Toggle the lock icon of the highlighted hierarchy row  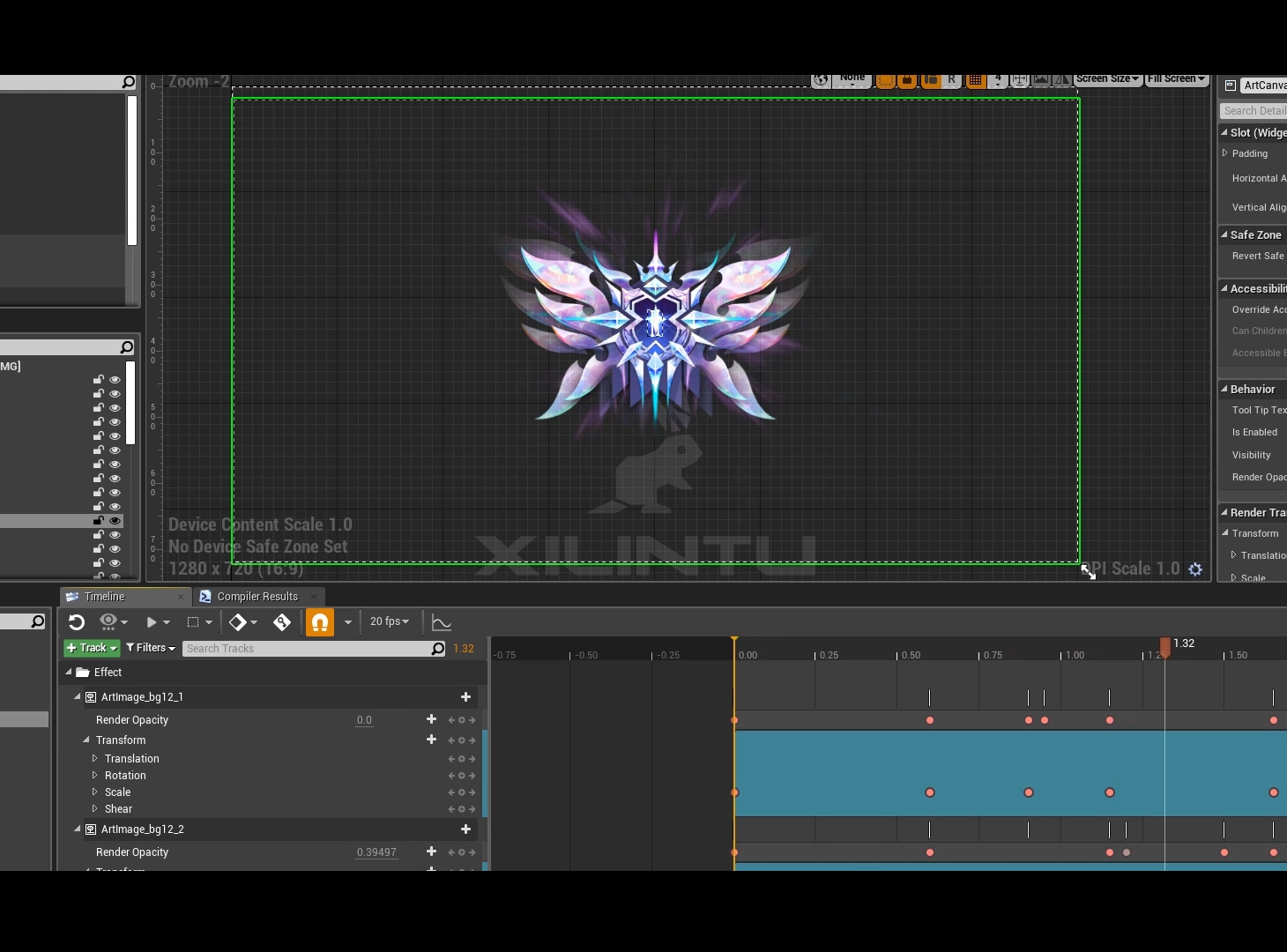[x=99, y=521]
